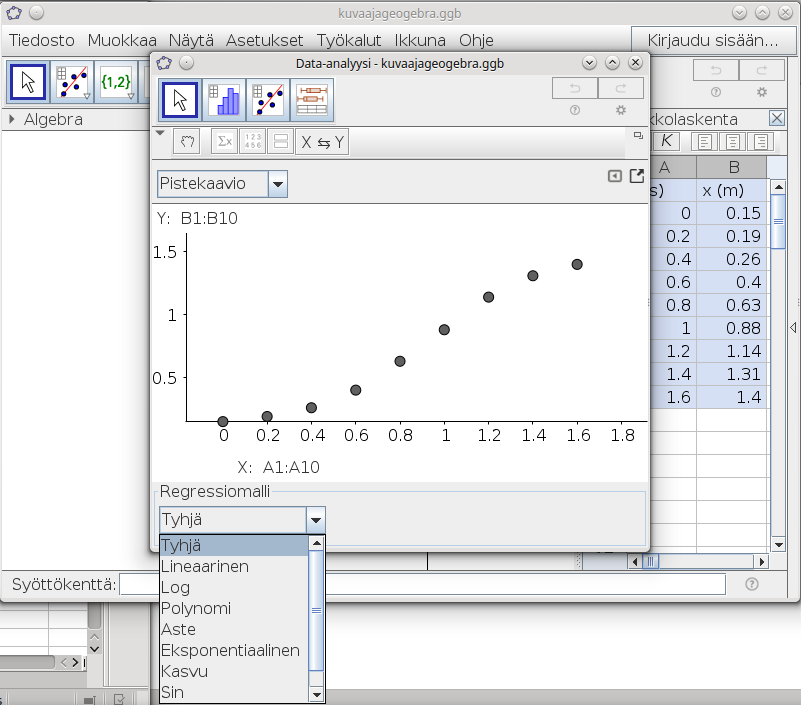
Task: Click the Move arrow tool in Data-analyysi
Action: click(x=179, y=99)
